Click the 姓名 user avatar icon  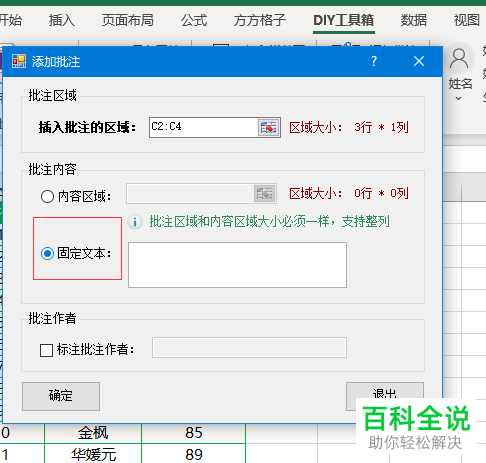459,59
